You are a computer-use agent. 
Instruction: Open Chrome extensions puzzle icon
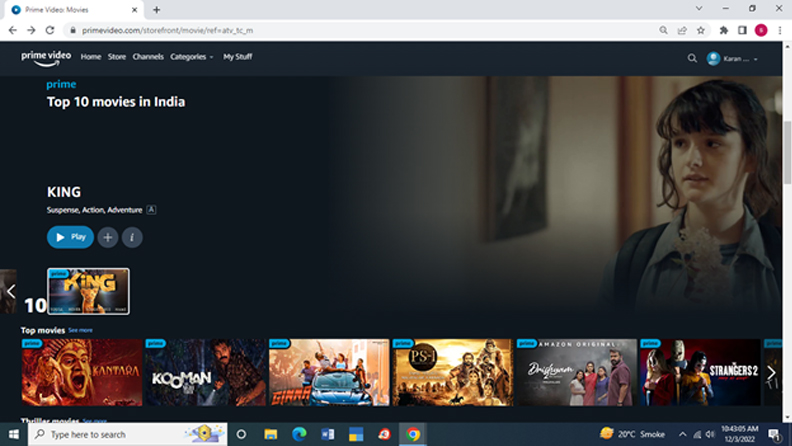(724, 30)
